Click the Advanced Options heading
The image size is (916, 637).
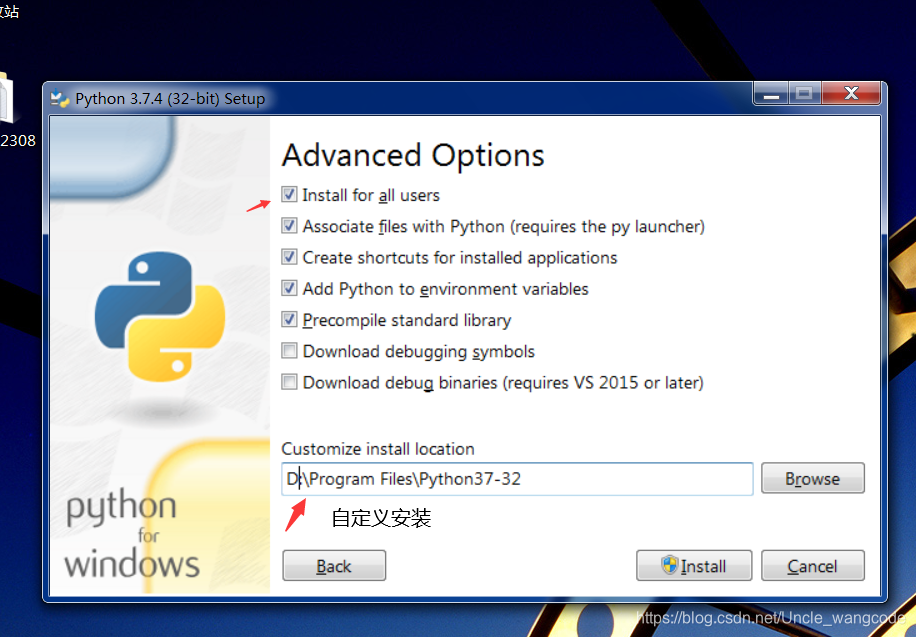tap(413, 155)
